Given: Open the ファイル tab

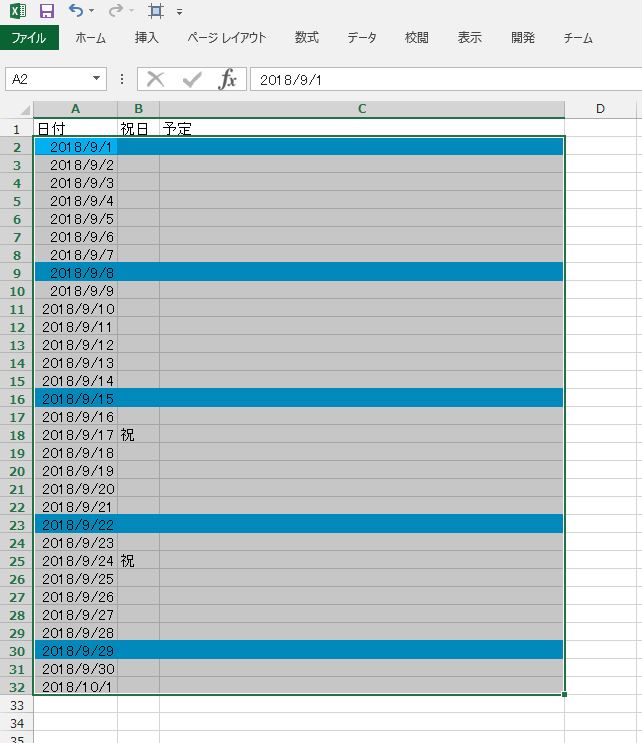Looking at the screenshot, I should [29, 37].
